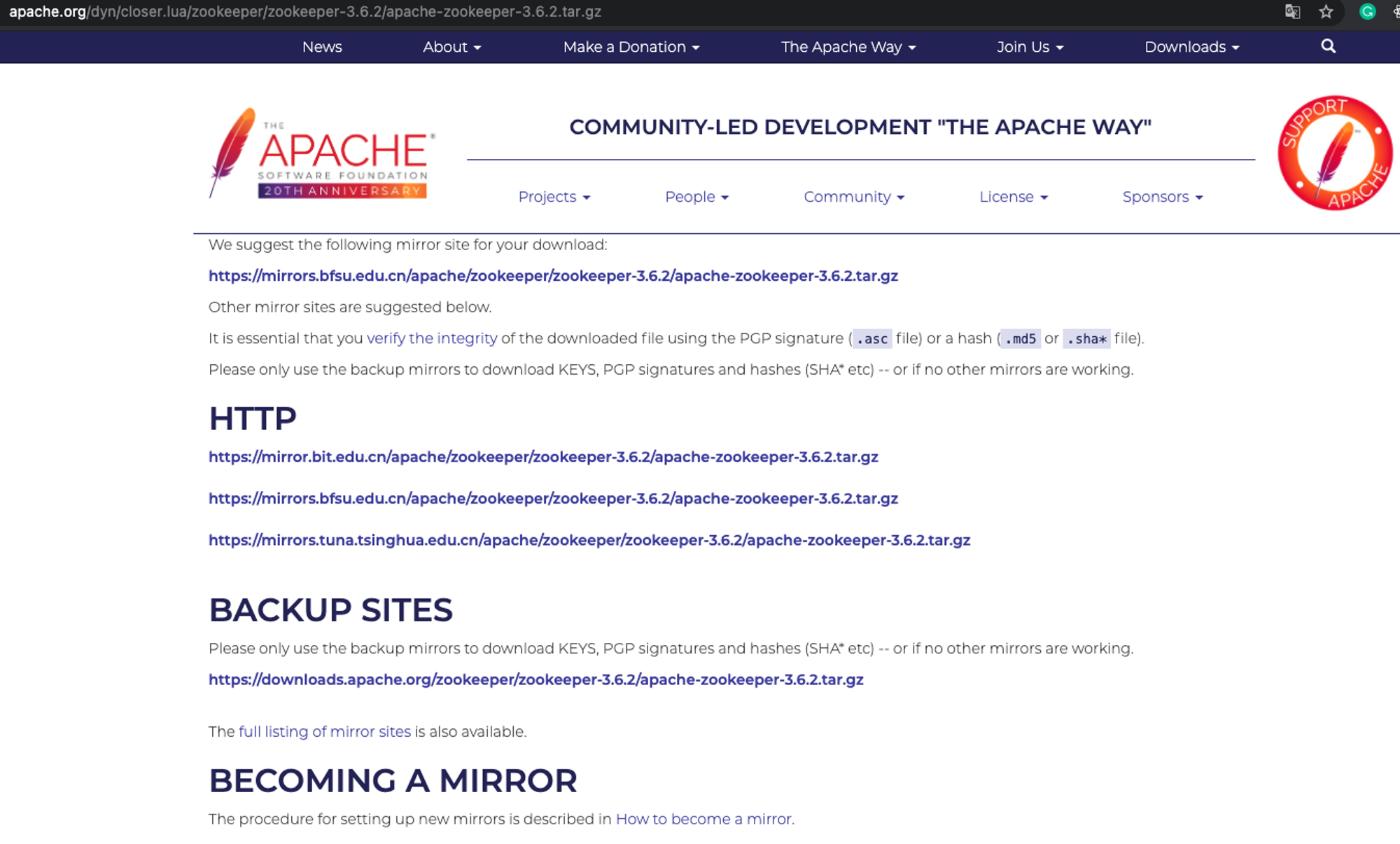Screen dimensions: 1400x844
Task: Click the browser address bar URL
Action: tap(305, 12)
